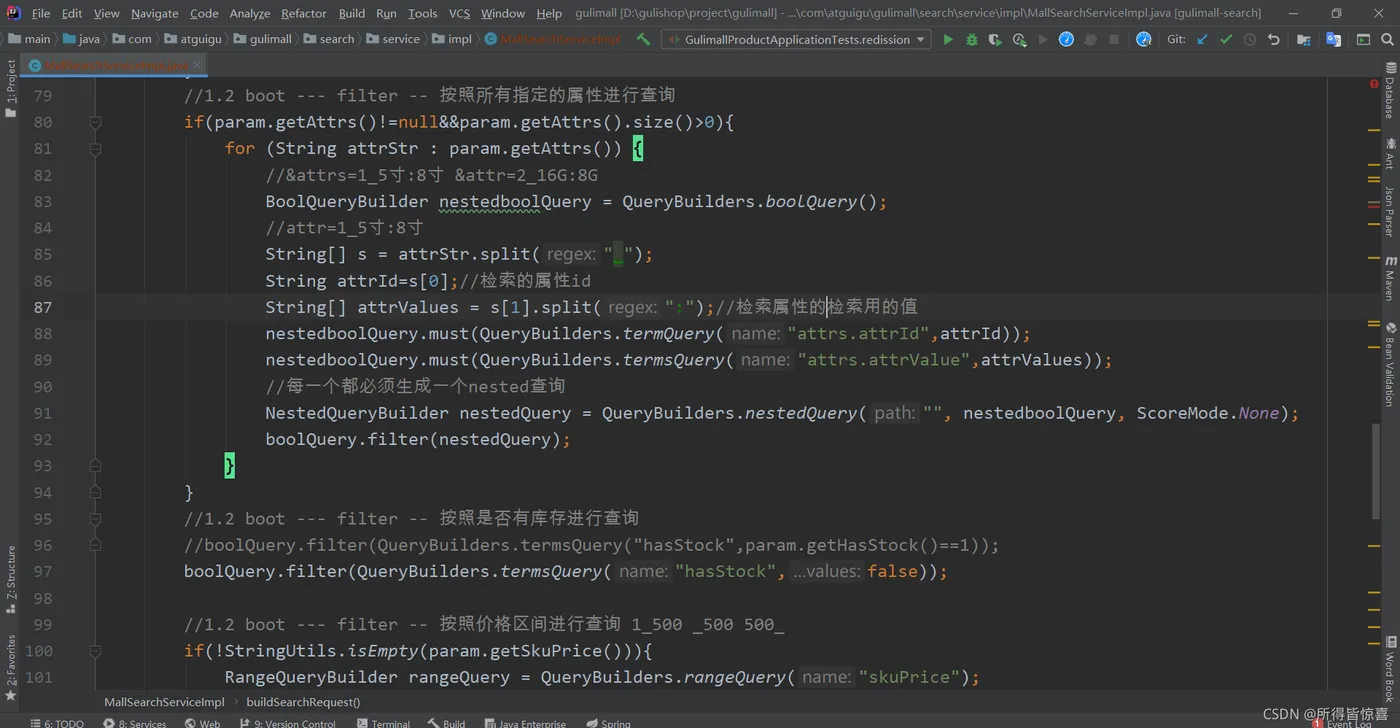Screen dimensions: 1400x728
Task: Run GulimallProductApplicationTests with green play icon
Action: point(948,39)
